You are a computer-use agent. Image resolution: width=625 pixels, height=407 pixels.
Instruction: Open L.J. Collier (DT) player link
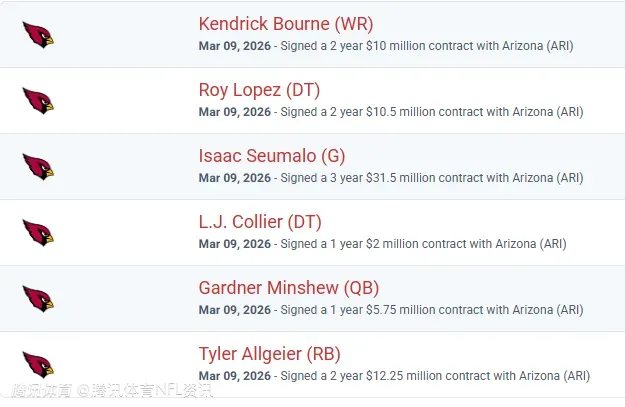pos(260,222)
